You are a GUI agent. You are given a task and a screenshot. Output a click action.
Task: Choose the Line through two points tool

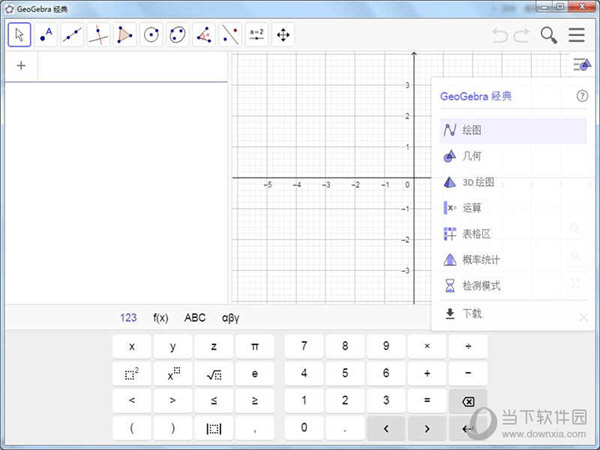tap(72, 35)
